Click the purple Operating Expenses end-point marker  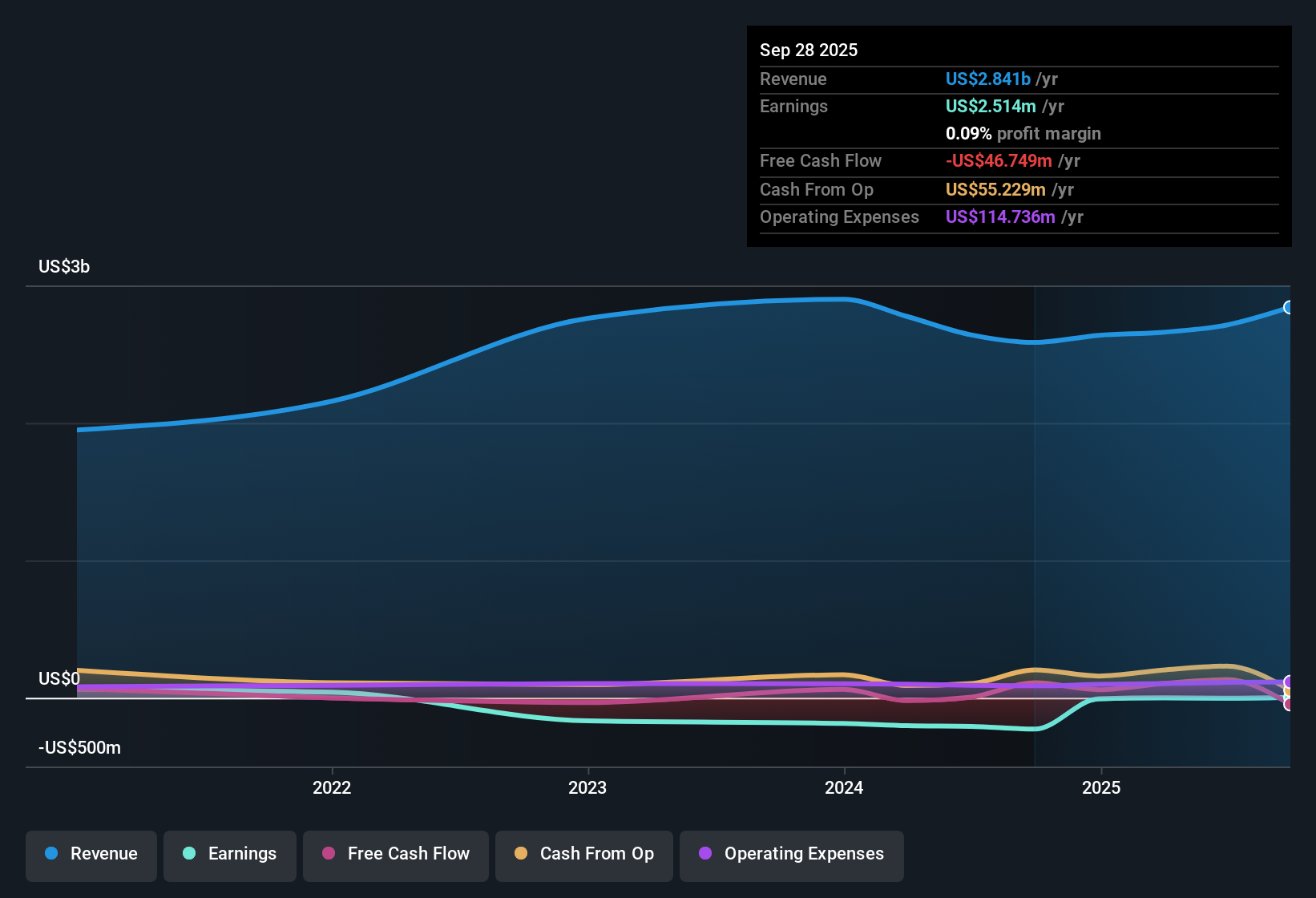coord(1289,682)
